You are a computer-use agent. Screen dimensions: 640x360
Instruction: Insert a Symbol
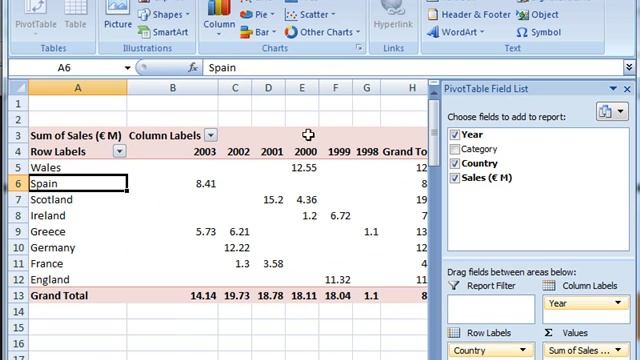pos(539,32)
